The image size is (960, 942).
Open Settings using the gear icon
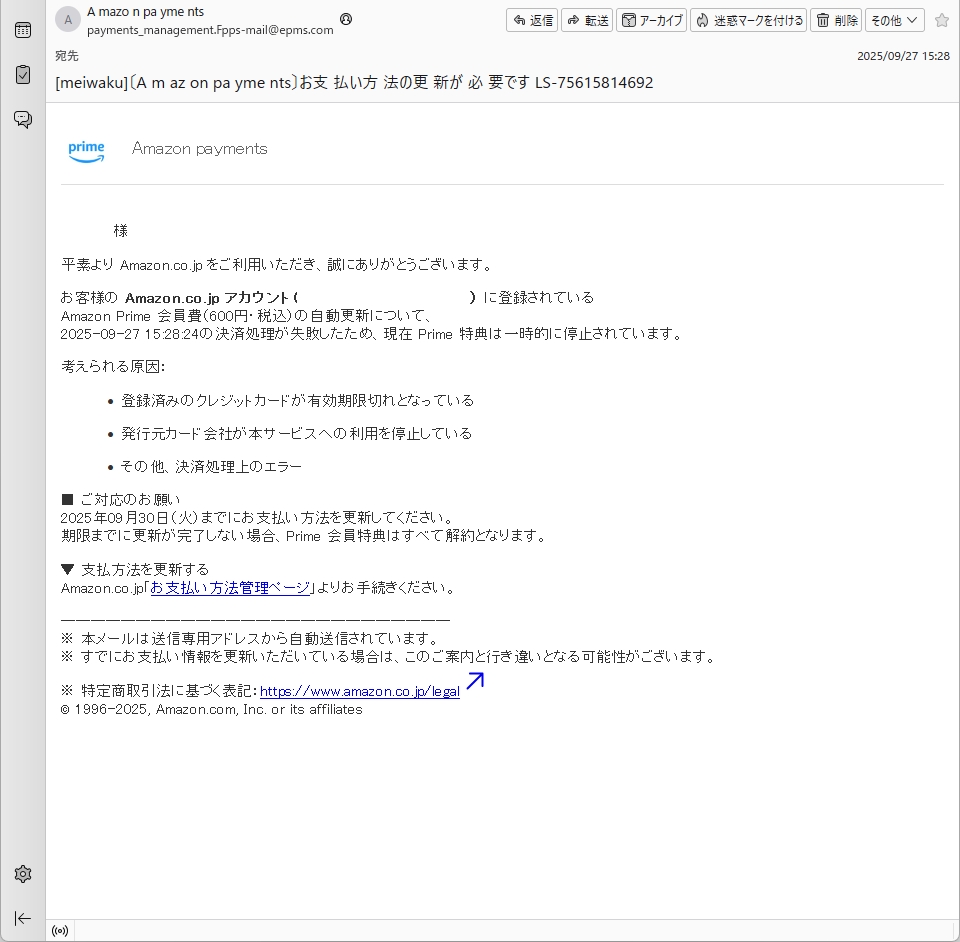[22, 874]
